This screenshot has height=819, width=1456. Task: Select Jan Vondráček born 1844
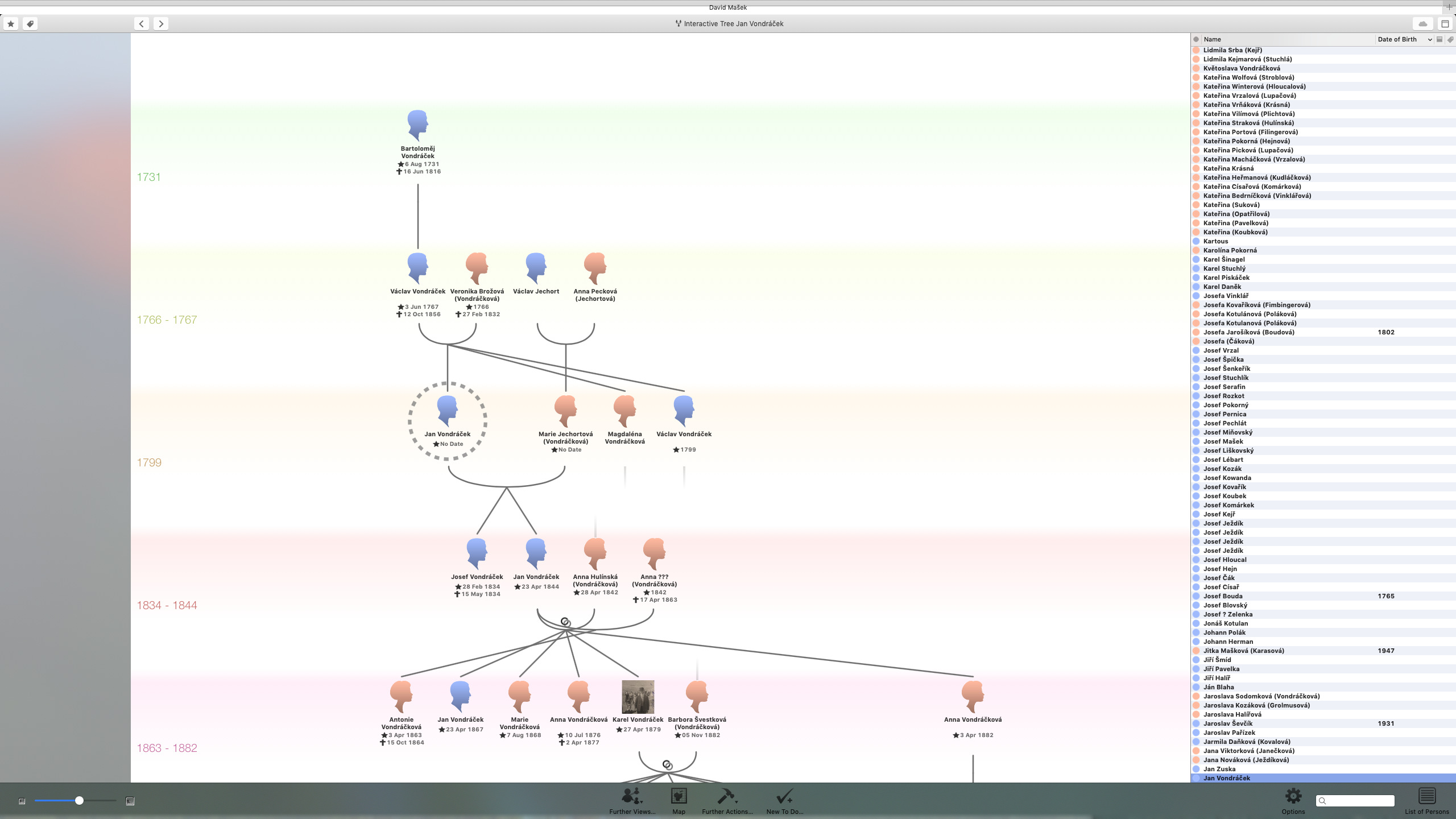click(x=536, y=564)
